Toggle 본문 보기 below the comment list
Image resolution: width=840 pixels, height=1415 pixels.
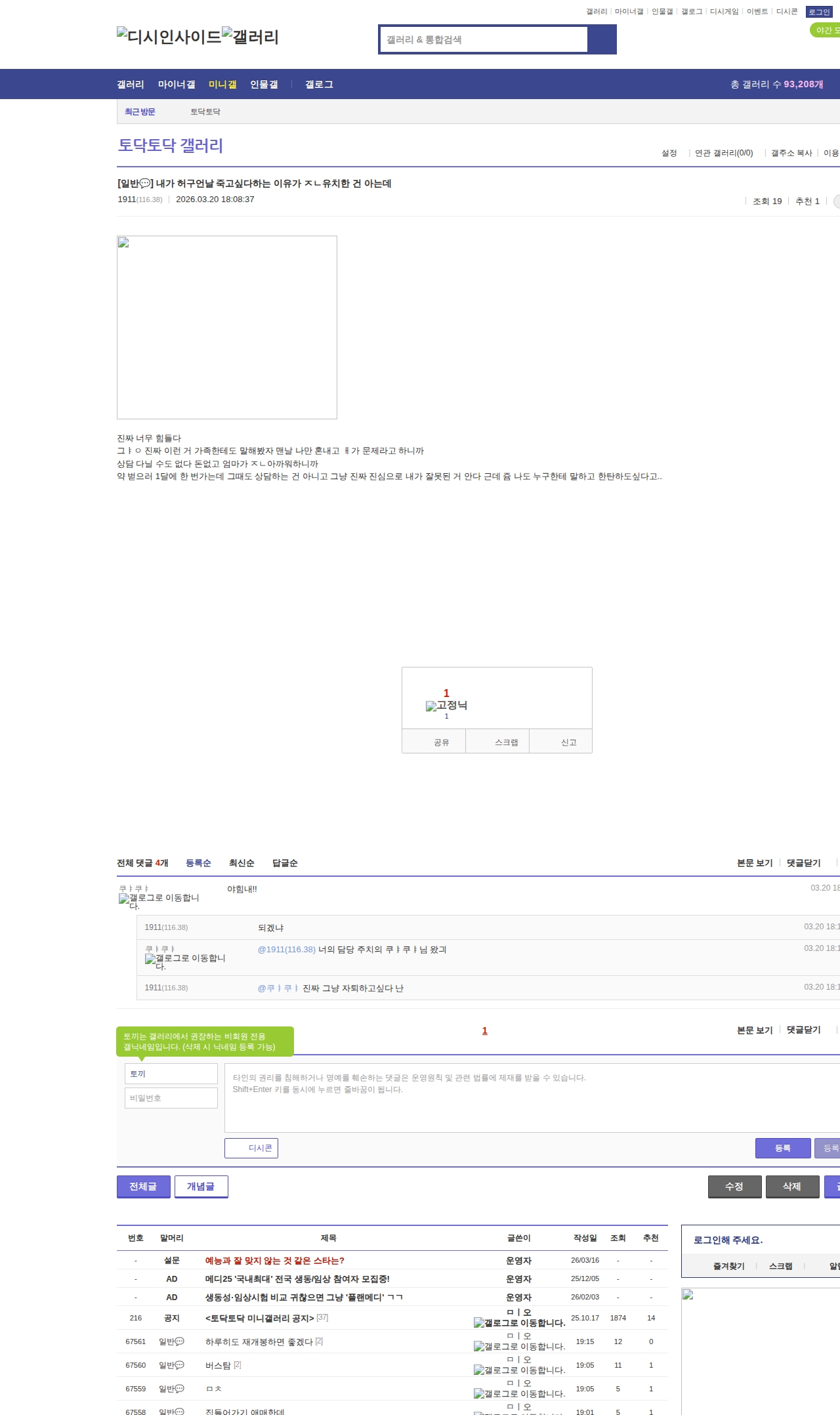[x=754, y=1030]
